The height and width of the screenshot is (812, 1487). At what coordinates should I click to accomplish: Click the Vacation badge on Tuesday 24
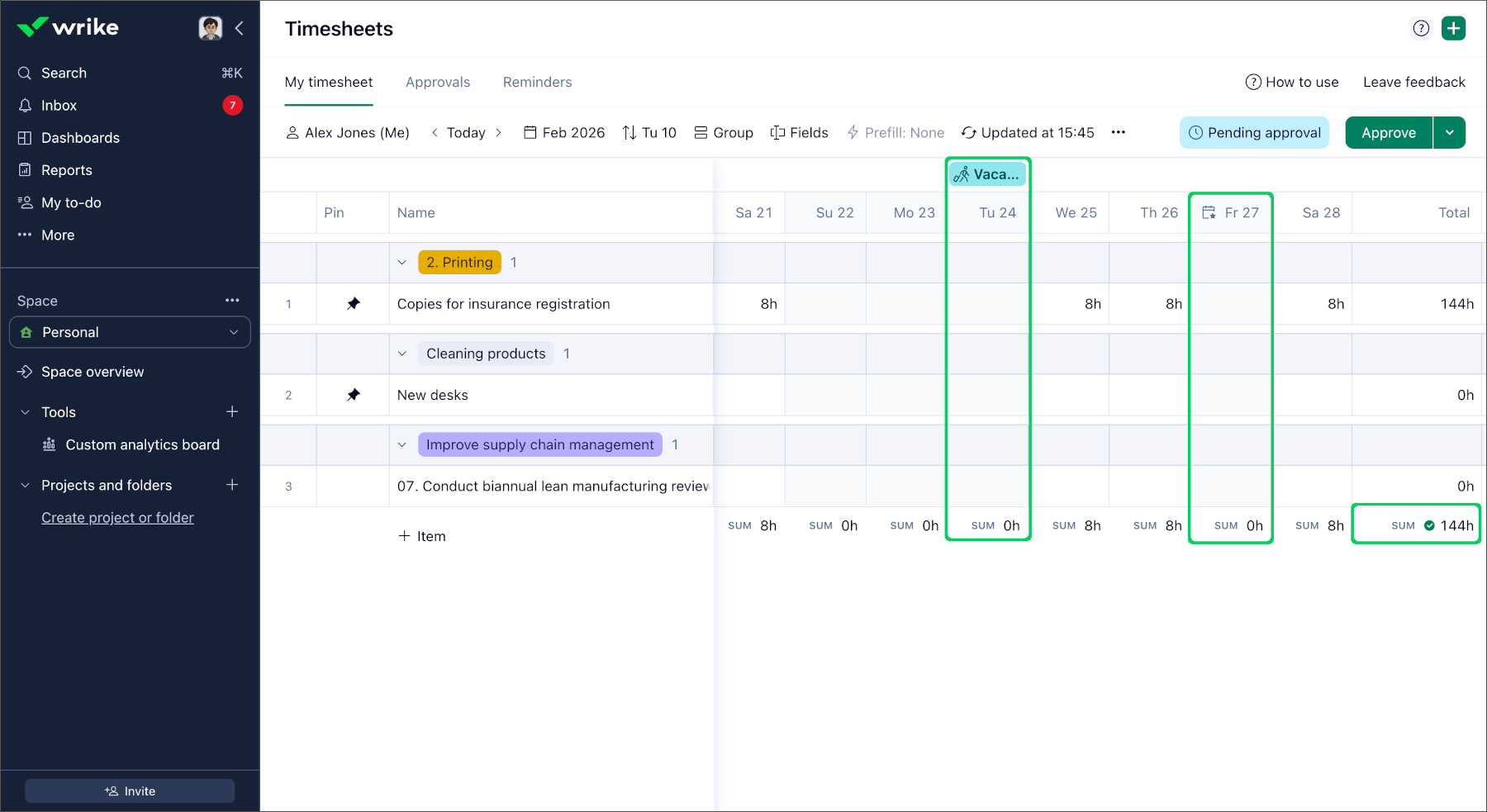pos(987,174)
